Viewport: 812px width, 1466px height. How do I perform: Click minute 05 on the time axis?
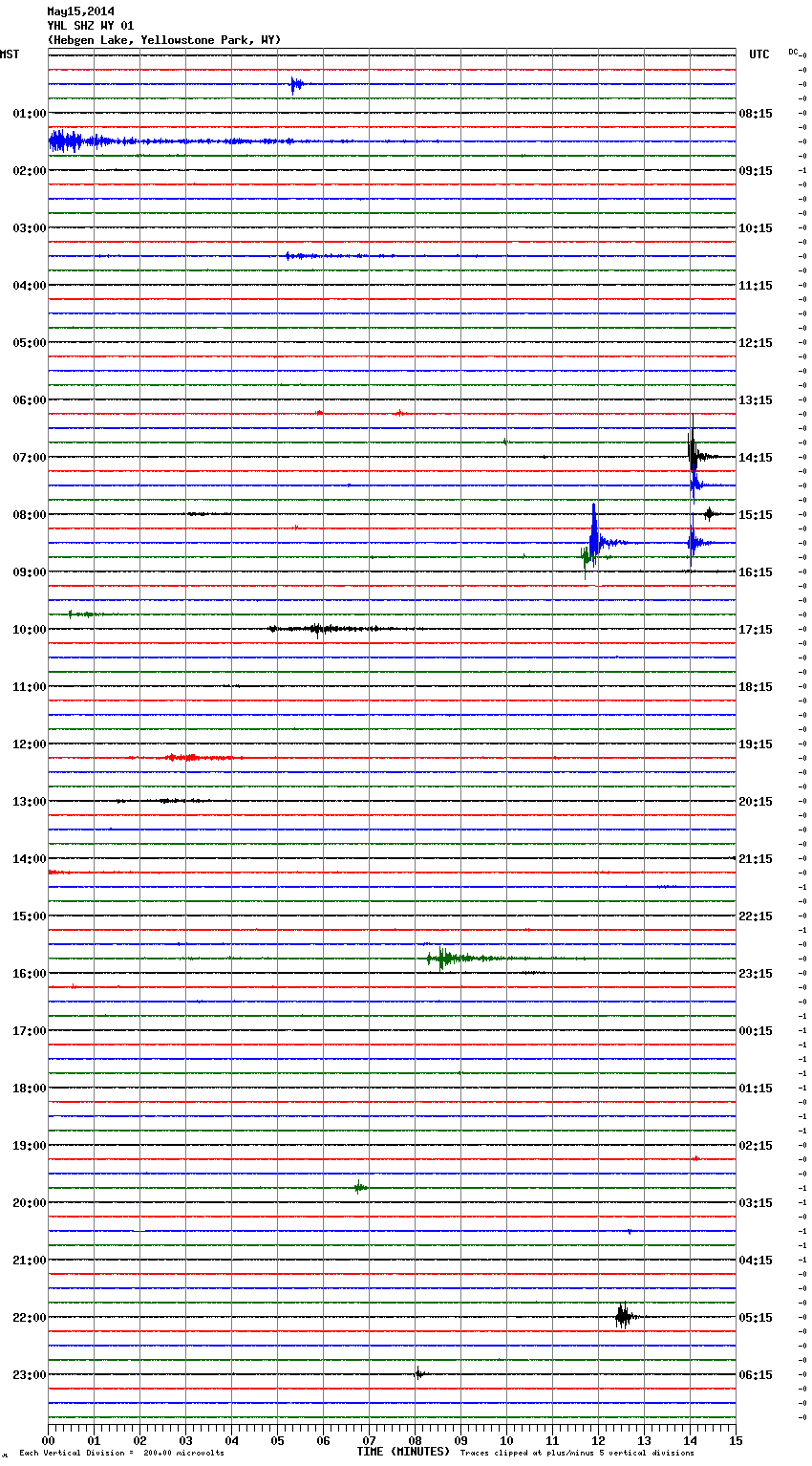point(277,1440)
